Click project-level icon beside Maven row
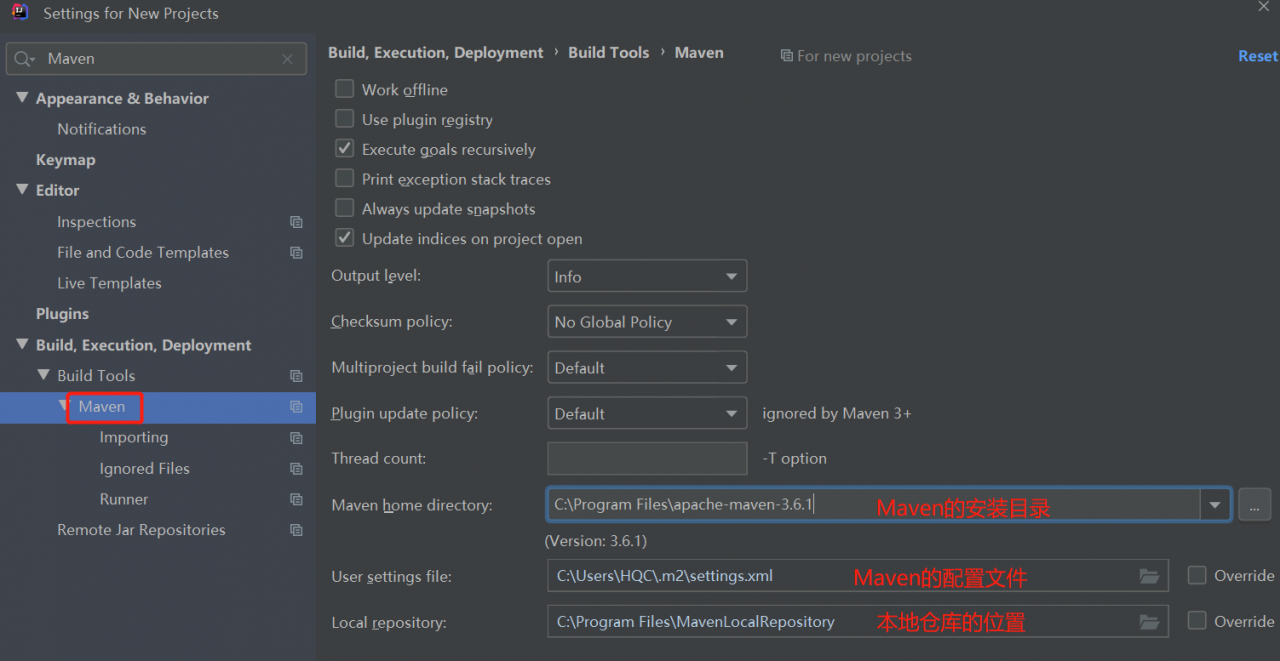 click(x=296, y=407)
